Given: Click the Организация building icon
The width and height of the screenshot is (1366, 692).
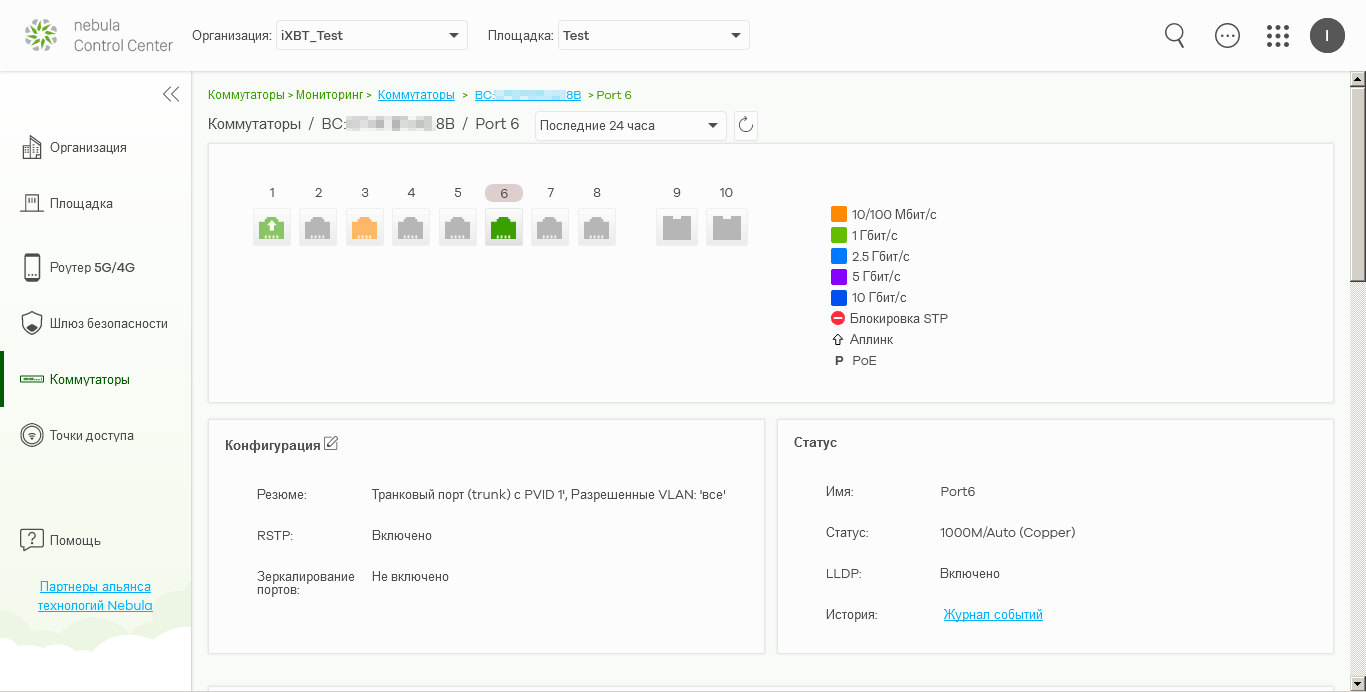Looking at the screenshot, I should (x=32, y=147).
